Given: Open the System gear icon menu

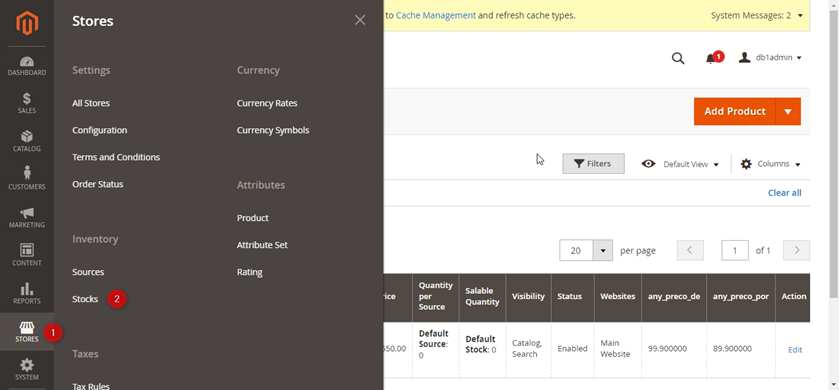Looking at the screenshot, I should click(27, 370).
